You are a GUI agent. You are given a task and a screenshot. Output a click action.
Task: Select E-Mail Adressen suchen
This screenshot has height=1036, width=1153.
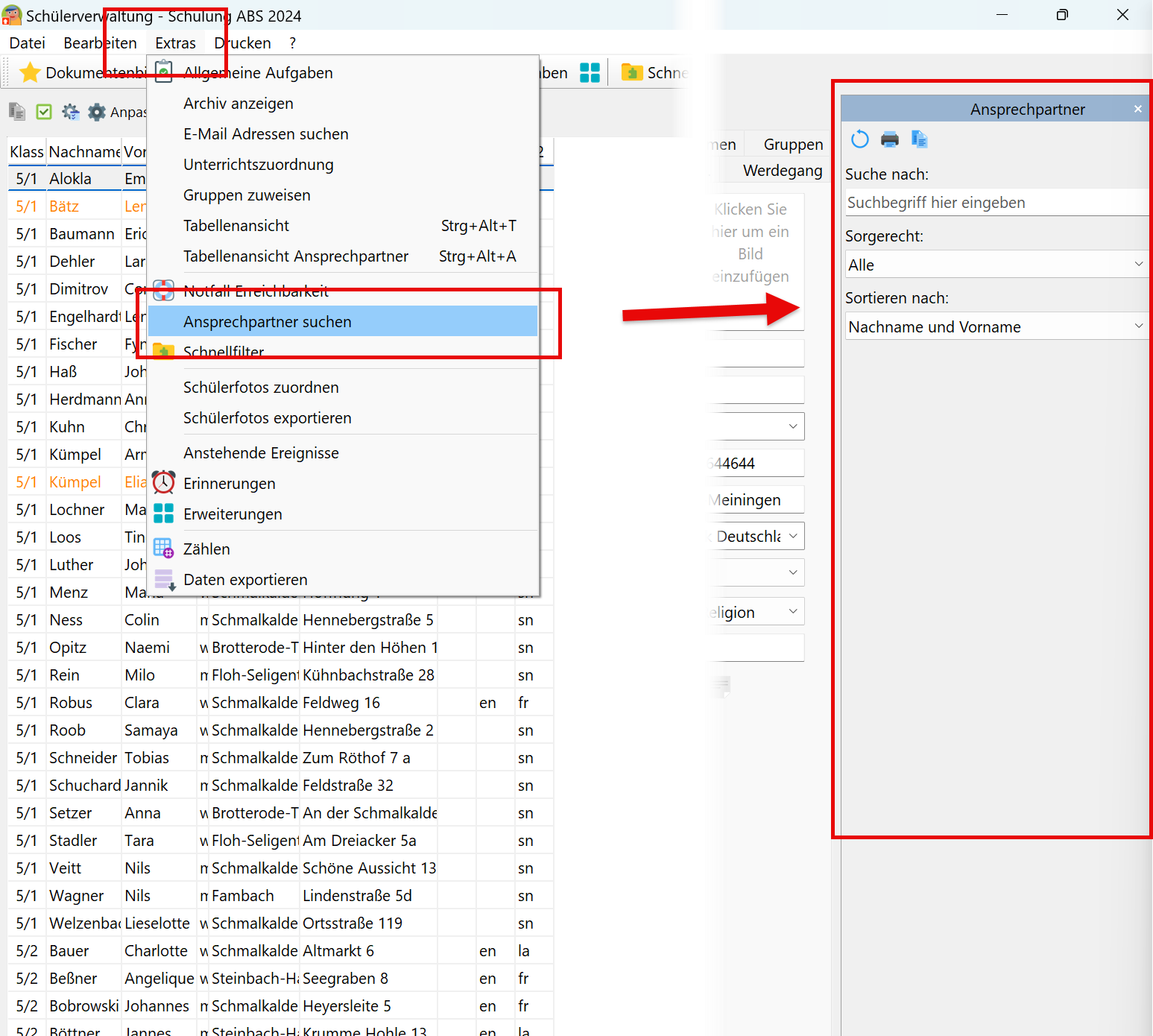pos(343,133)
